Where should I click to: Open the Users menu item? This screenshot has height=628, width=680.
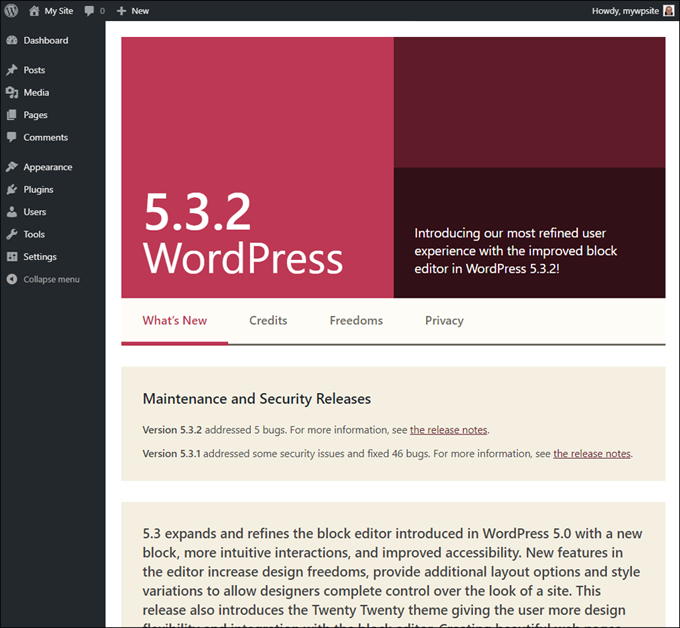click(x=35, y=212)
